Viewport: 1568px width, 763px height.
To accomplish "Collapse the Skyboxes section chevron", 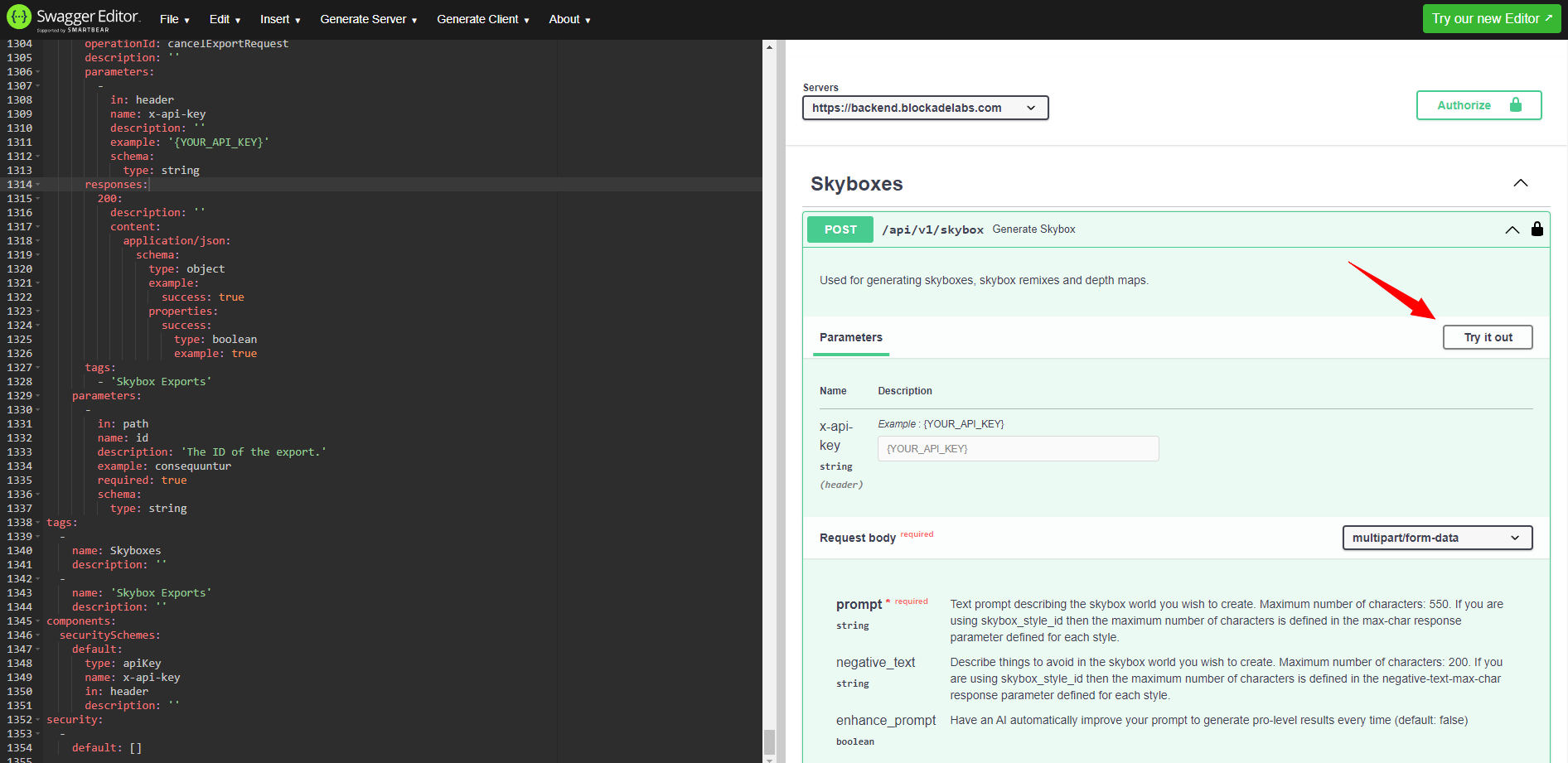I will click(1520, 183).
